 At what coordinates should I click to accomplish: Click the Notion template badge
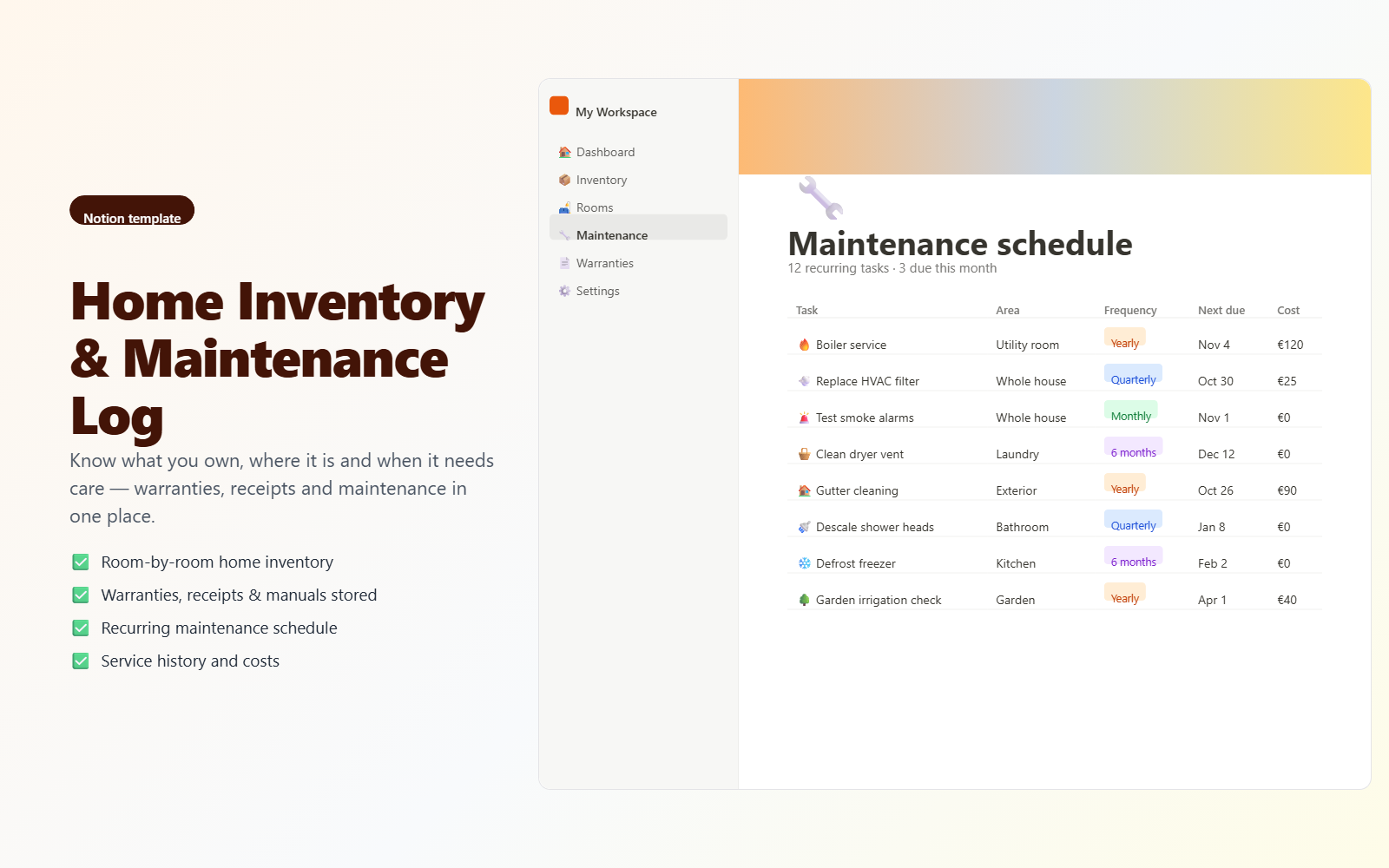point(132,210)
